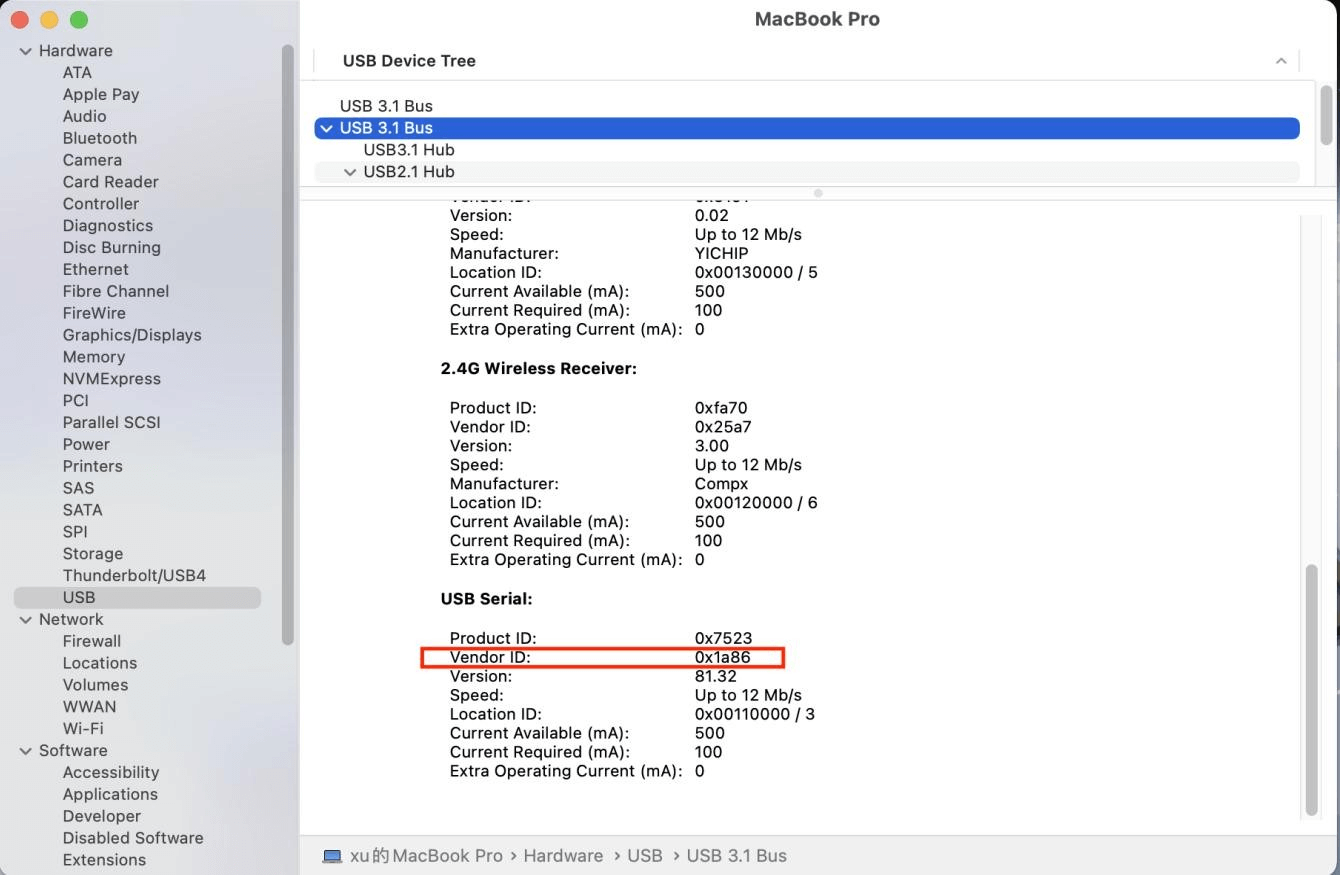Screen dimensions: 1340x875
Task: Click xu的MacBook Pro in path bar
Action: point(426,856)
